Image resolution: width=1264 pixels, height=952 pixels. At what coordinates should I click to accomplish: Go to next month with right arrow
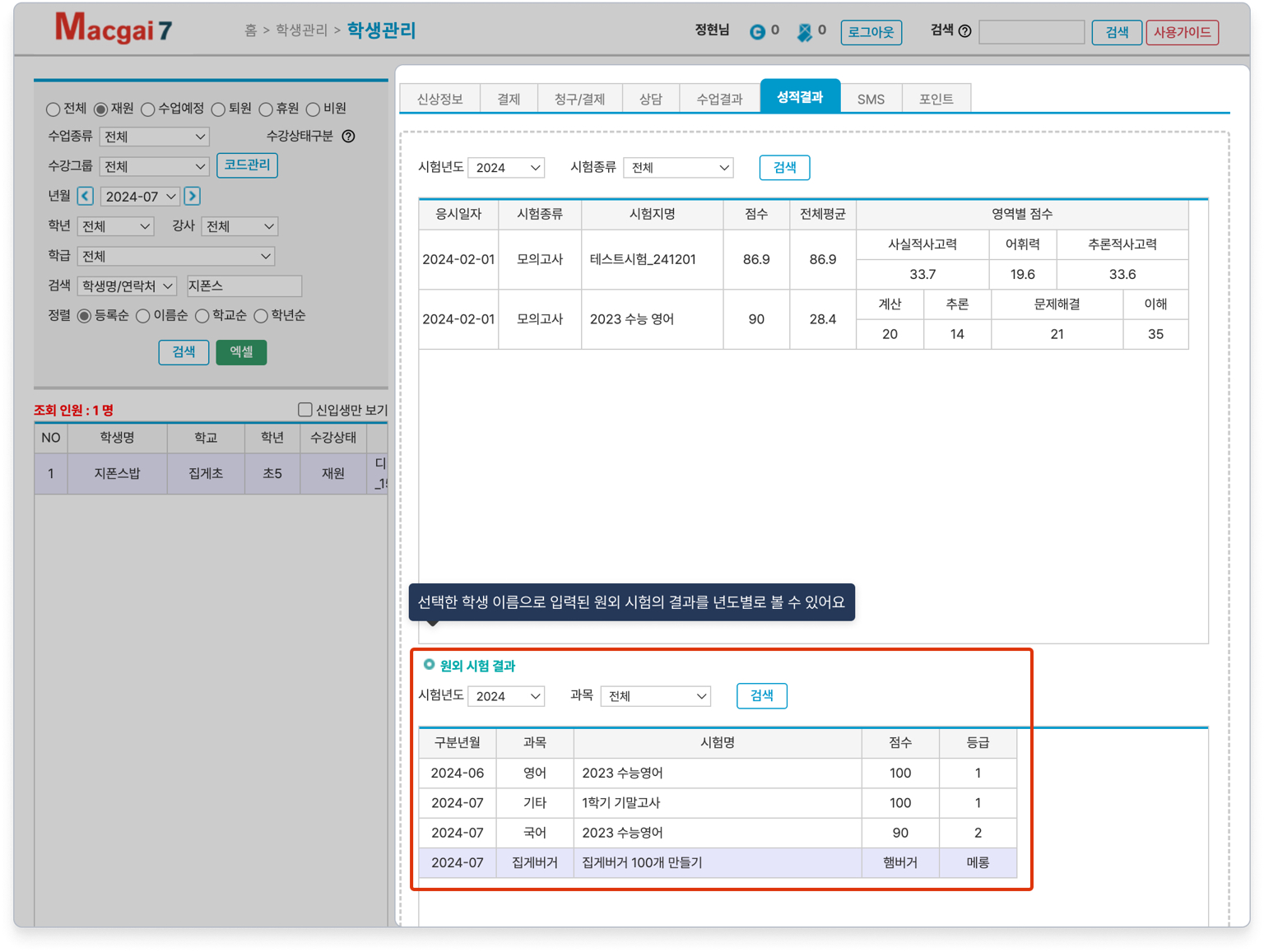[193, 196]
